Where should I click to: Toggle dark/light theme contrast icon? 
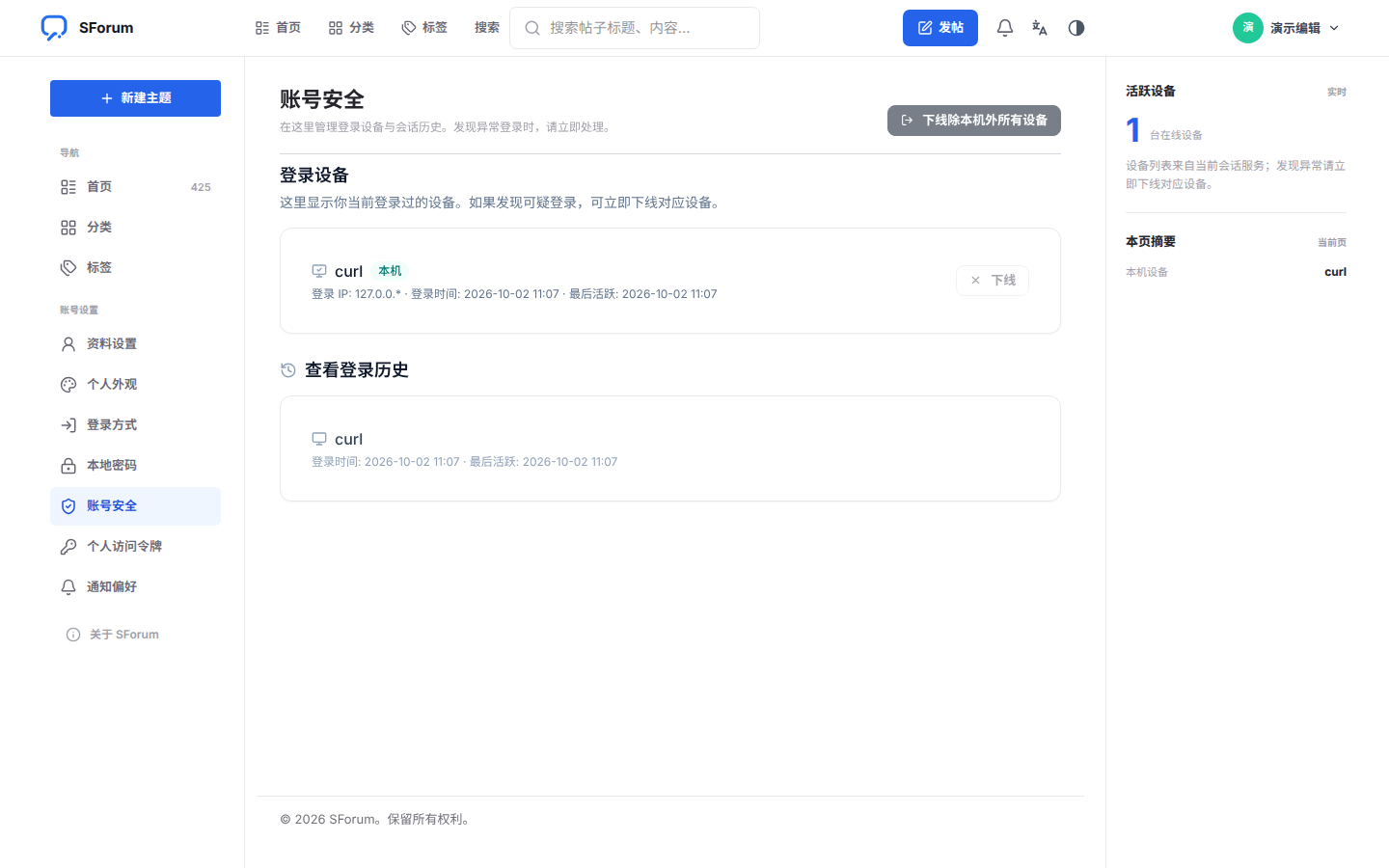(1076, 28)
